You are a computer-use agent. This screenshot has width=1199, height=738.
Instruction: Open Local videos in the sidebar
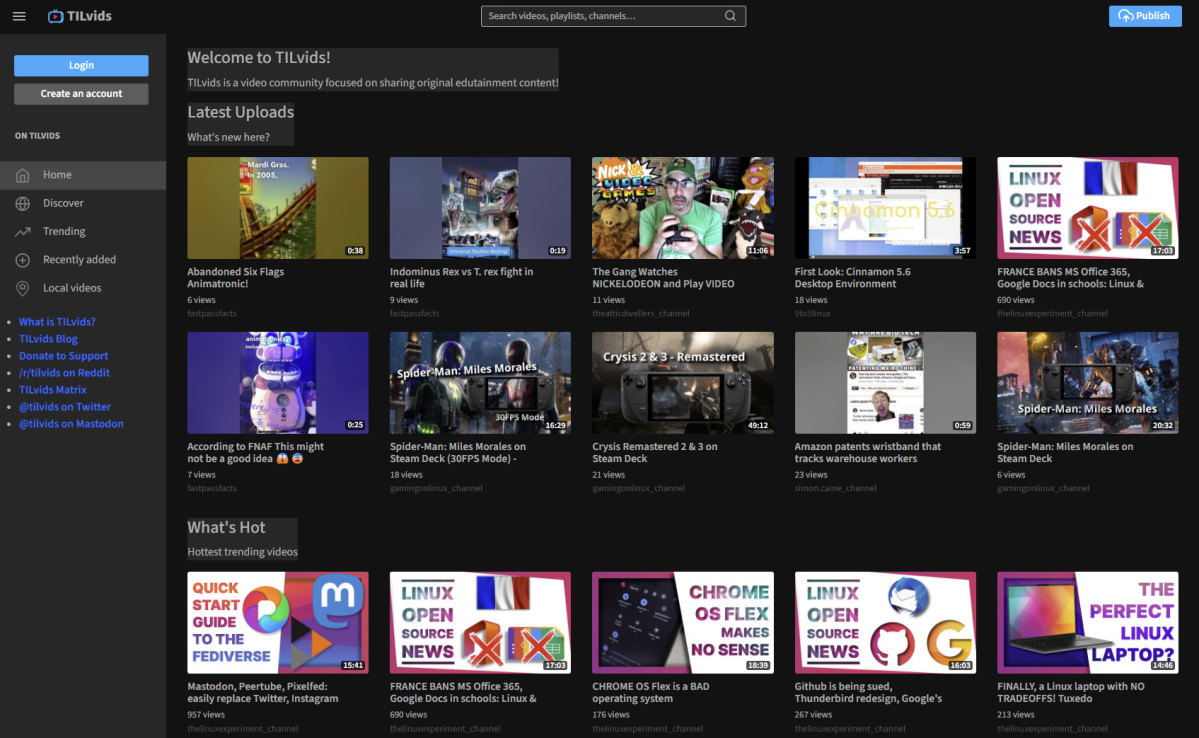tap(83, 288)
